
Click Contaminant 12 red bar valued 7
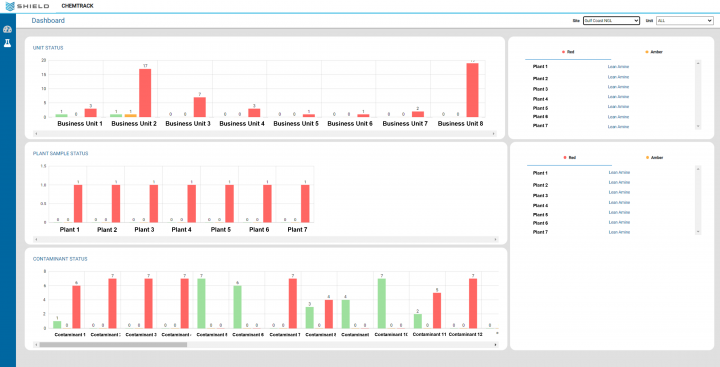point(473,303)
